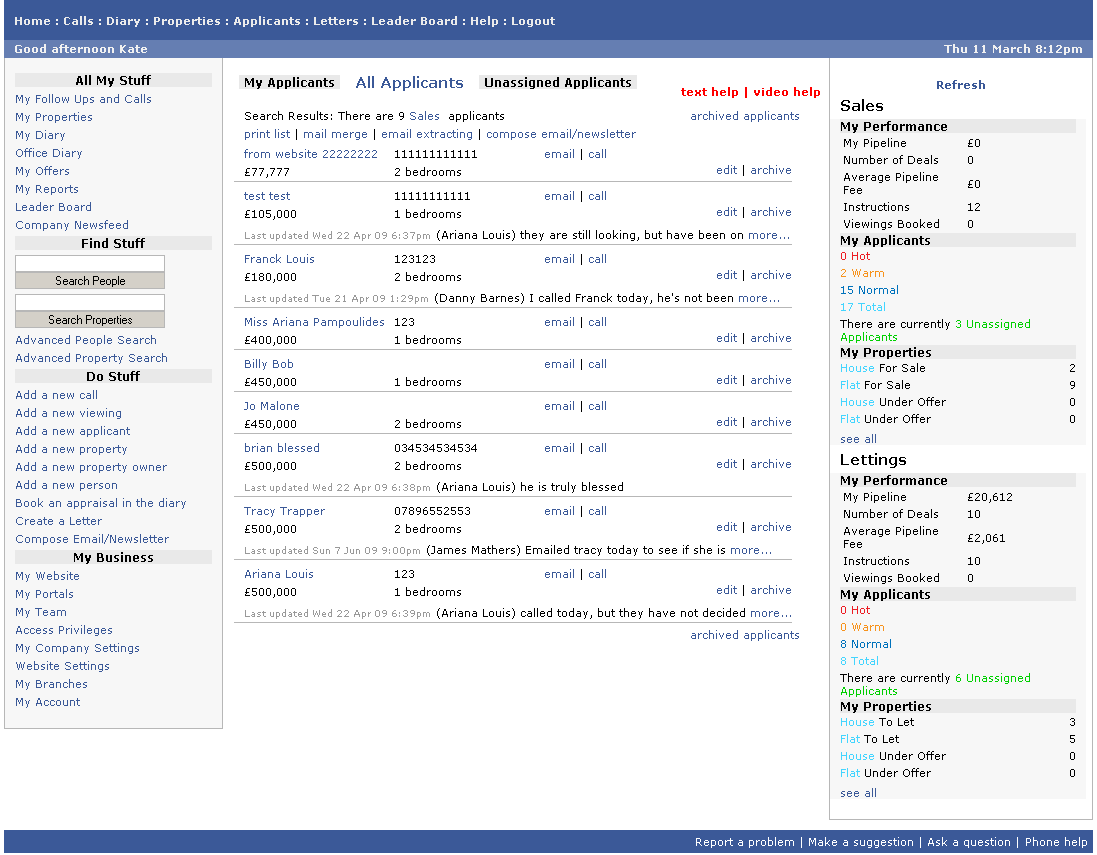Click Add a new call

coord(57,395)
